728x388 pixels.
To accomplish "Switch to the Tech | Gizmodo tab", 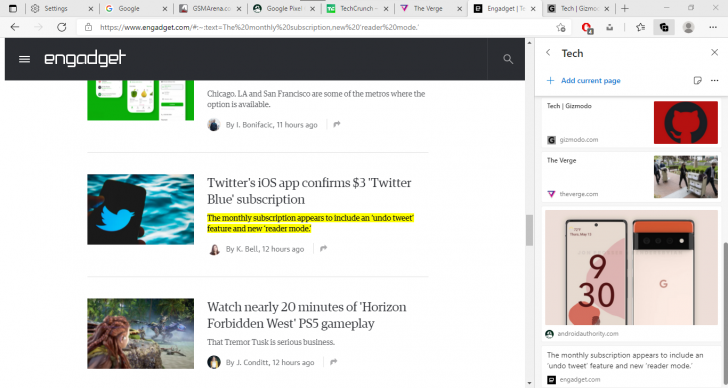I will pos(578,8).
